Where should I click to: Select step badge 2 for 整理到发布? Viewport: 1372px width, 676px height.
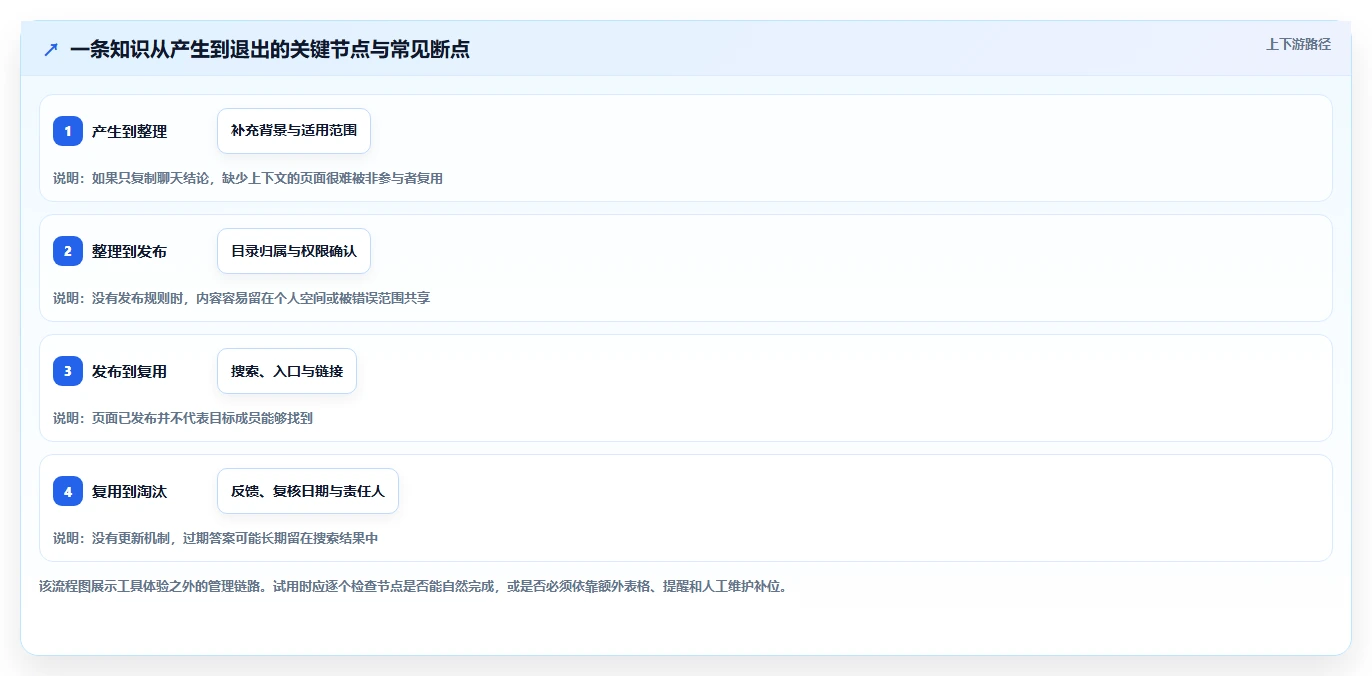(x=68, y=251)
